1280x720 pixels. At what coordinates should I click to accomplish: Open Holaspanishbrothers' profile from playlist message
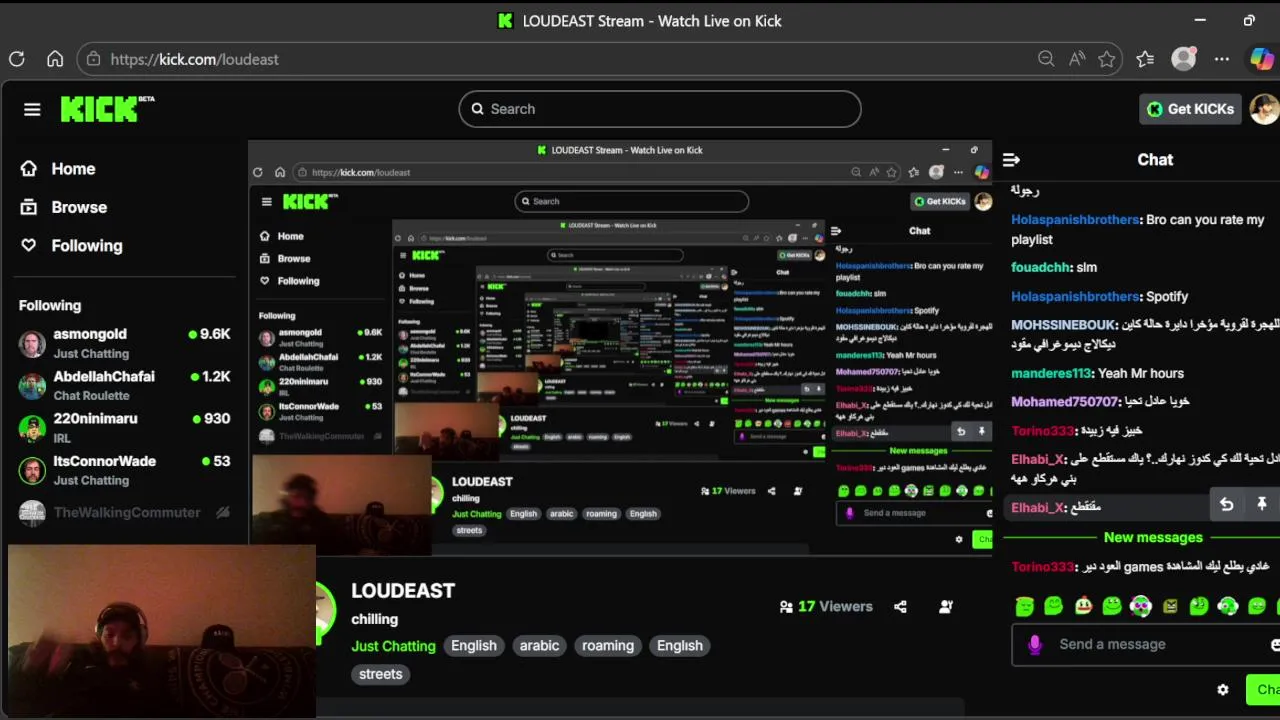[1075, 219]
